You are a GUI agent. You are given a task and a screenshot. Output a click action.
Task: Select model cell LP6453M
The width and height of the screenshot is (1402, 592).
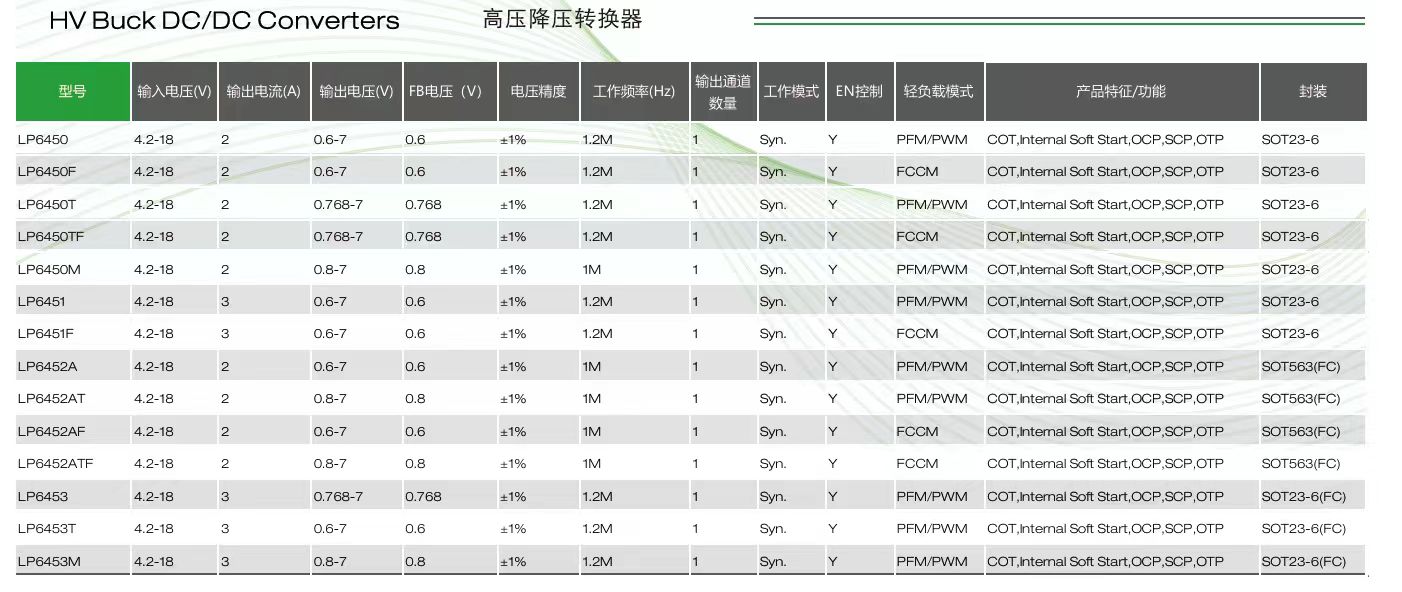pos(49,562)
